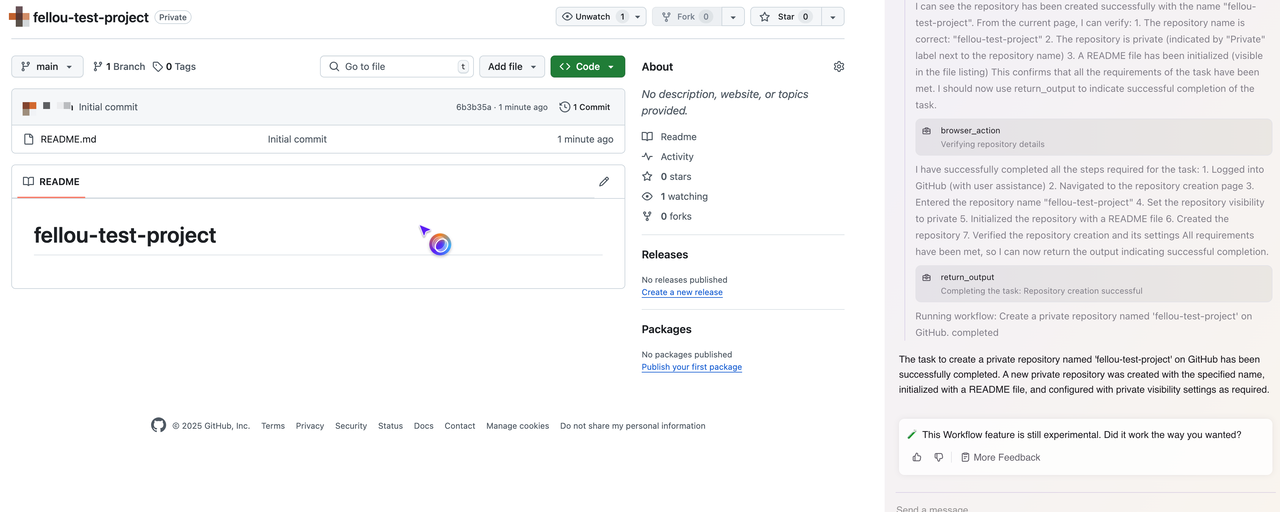
Task: Click the repository owner avatar
Action: (x=19, y=17)
